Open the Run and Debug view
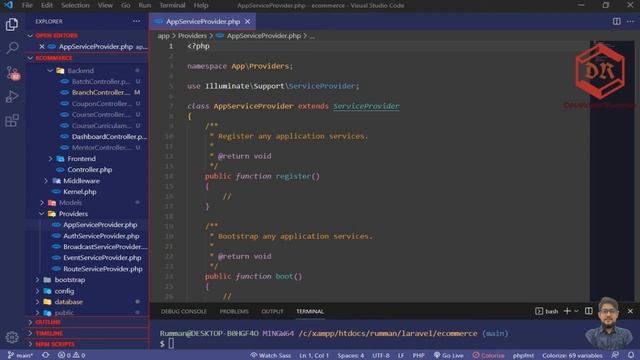 point(12,97)
